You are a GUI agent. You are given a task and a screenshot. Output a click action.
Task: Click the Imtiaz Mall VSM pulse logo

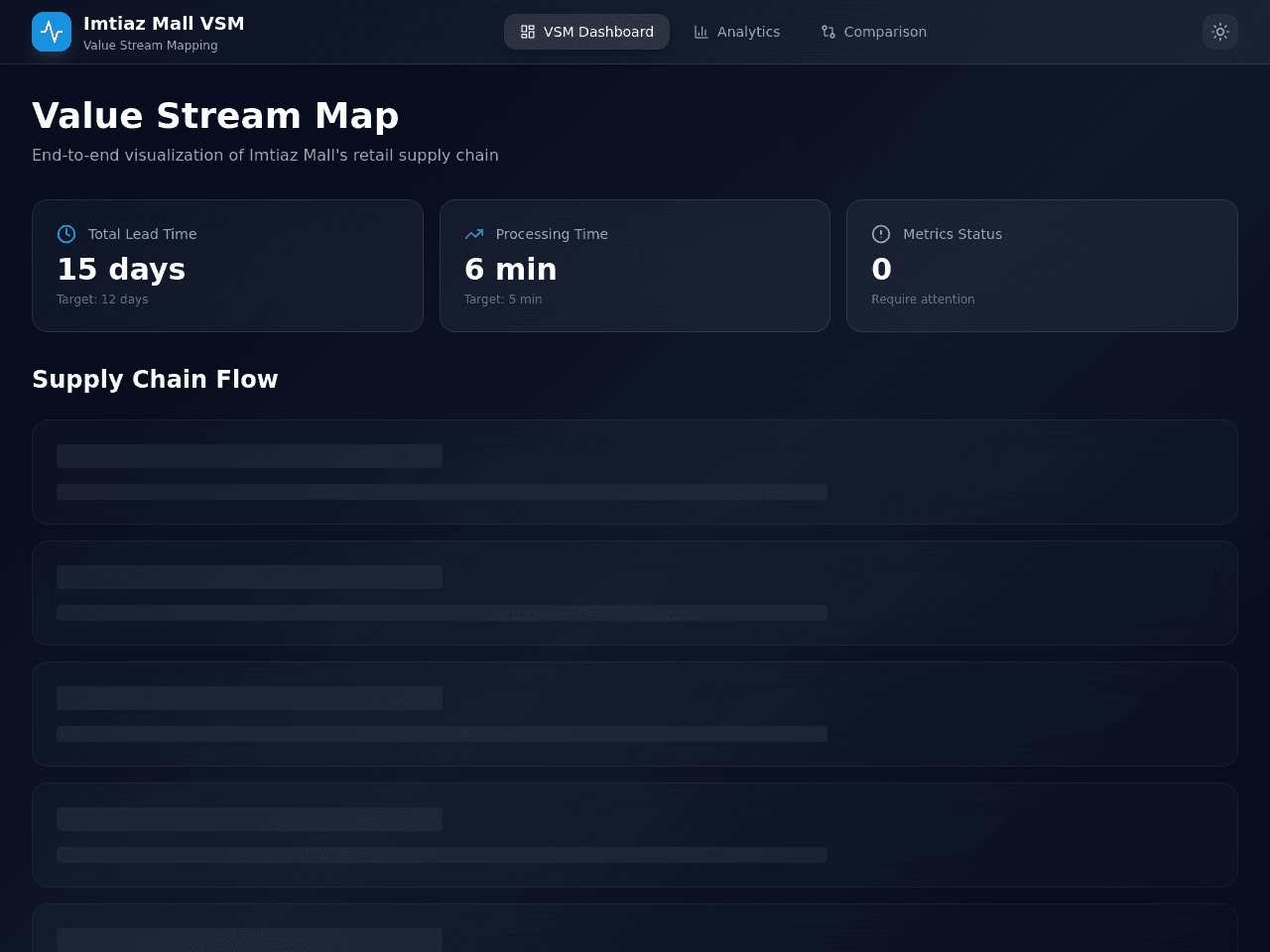click(52, 32)
